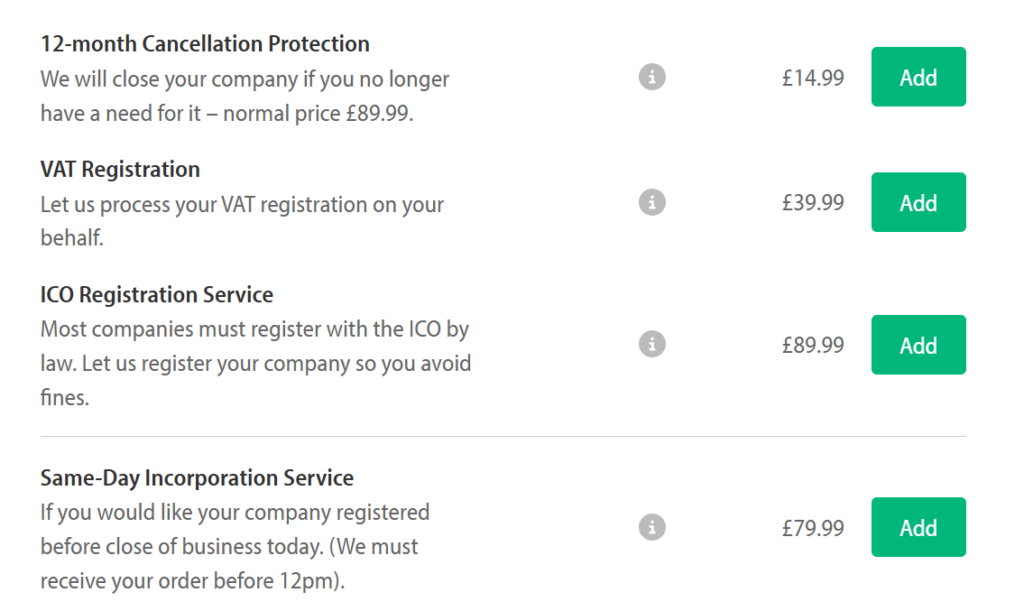Screen dimensions: 1024x611
Task: Click the £89.99 price text
Action: pyautogui.click(x=813, y=344)
